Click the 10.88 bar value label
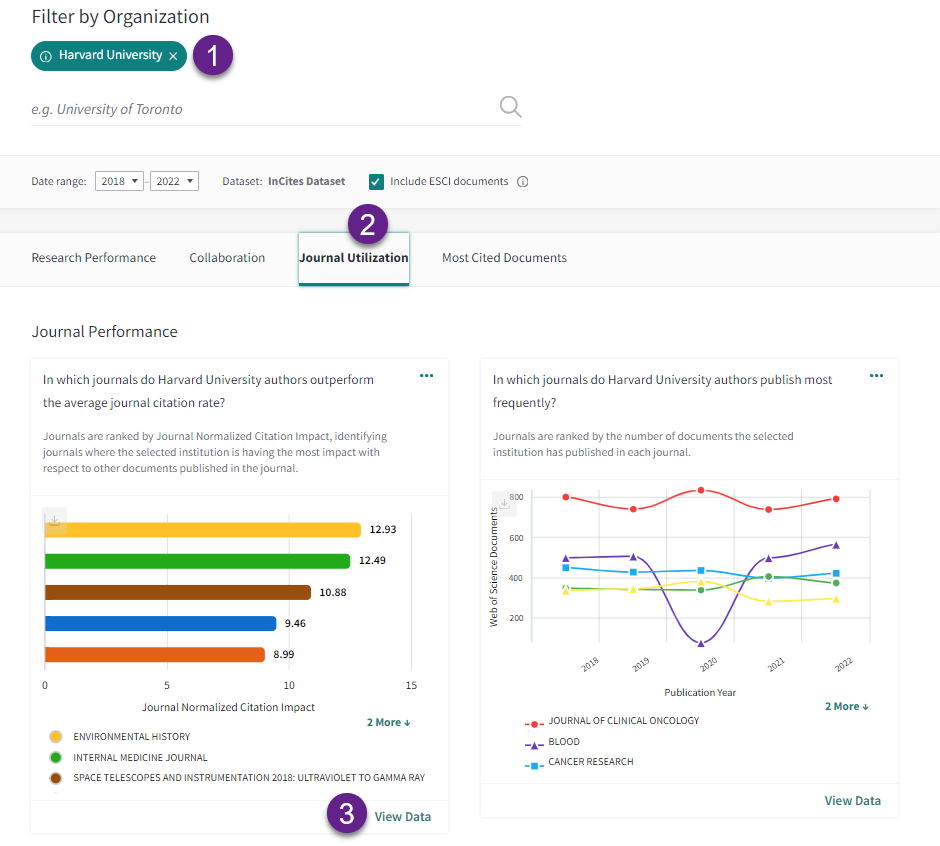940x846 pixels. (333, 592)
